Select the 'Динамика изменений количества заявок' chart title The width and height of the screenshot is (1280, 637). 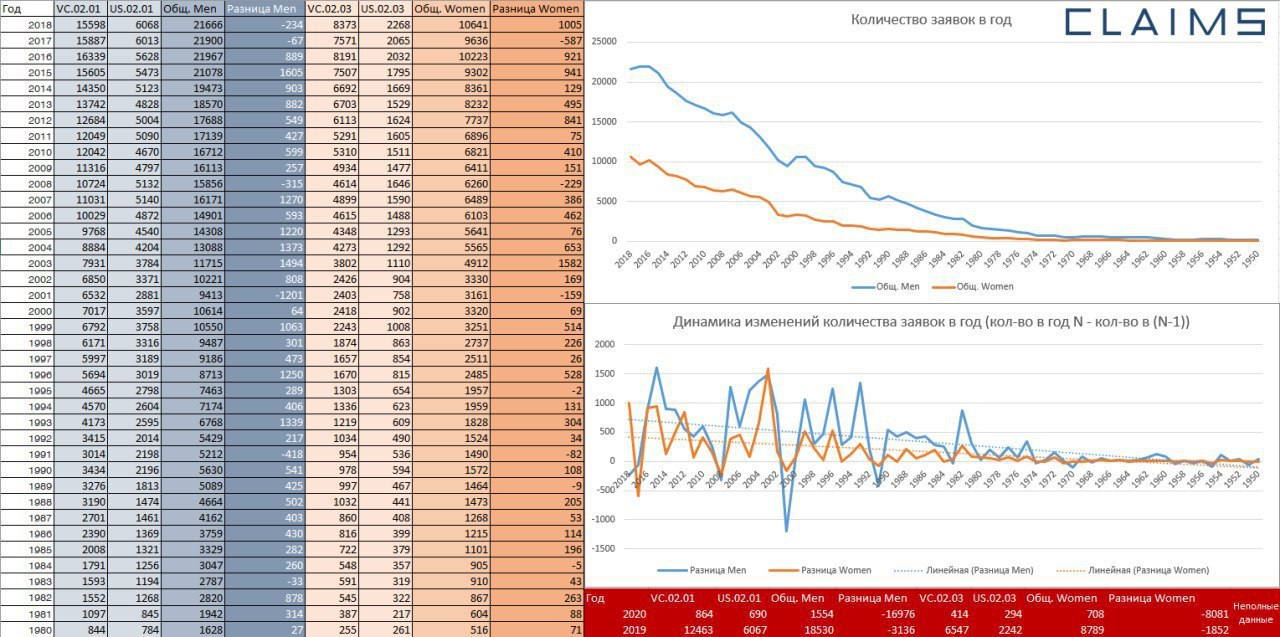point(931,322)
